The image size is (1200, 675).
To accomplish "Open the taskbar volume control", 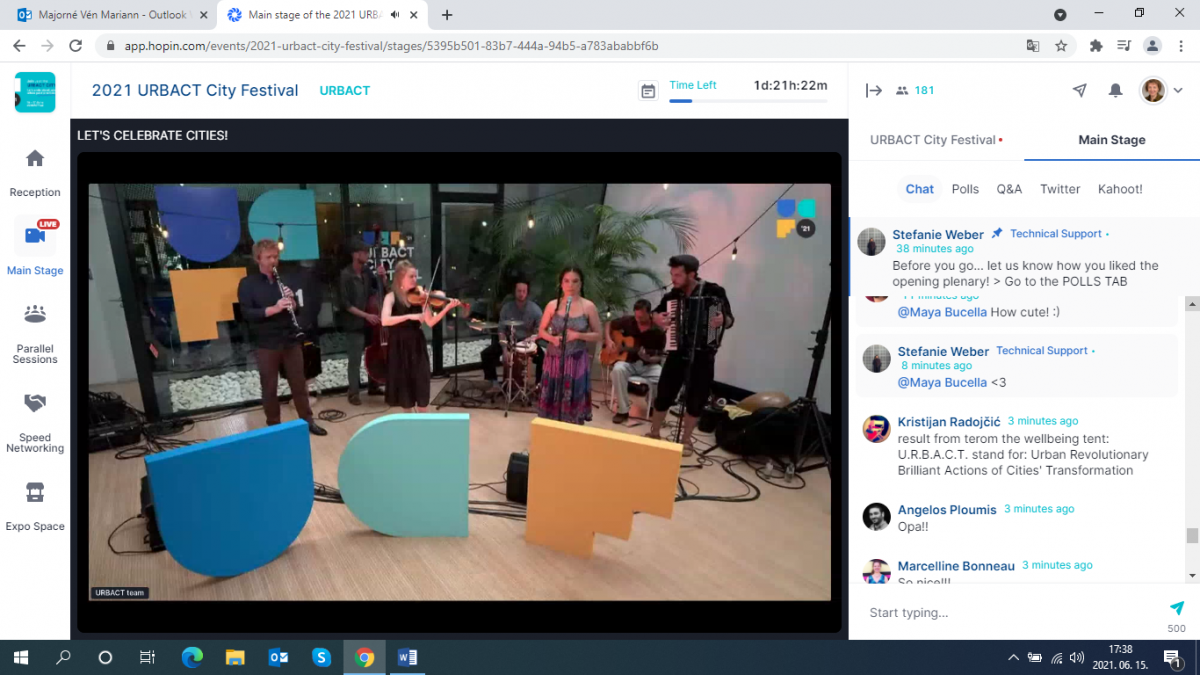I will (1076, 657).
